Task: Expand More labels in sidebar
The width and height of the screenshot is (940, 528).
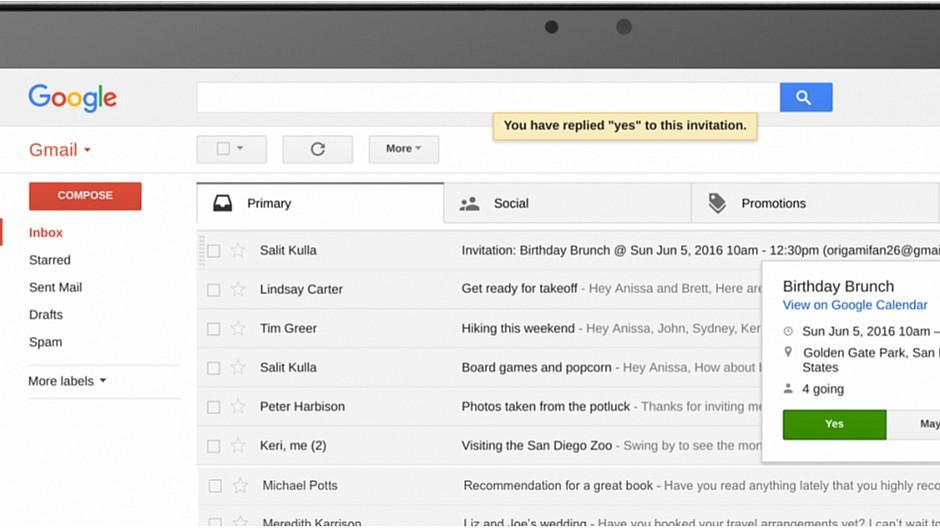Action: pos(67,381)
